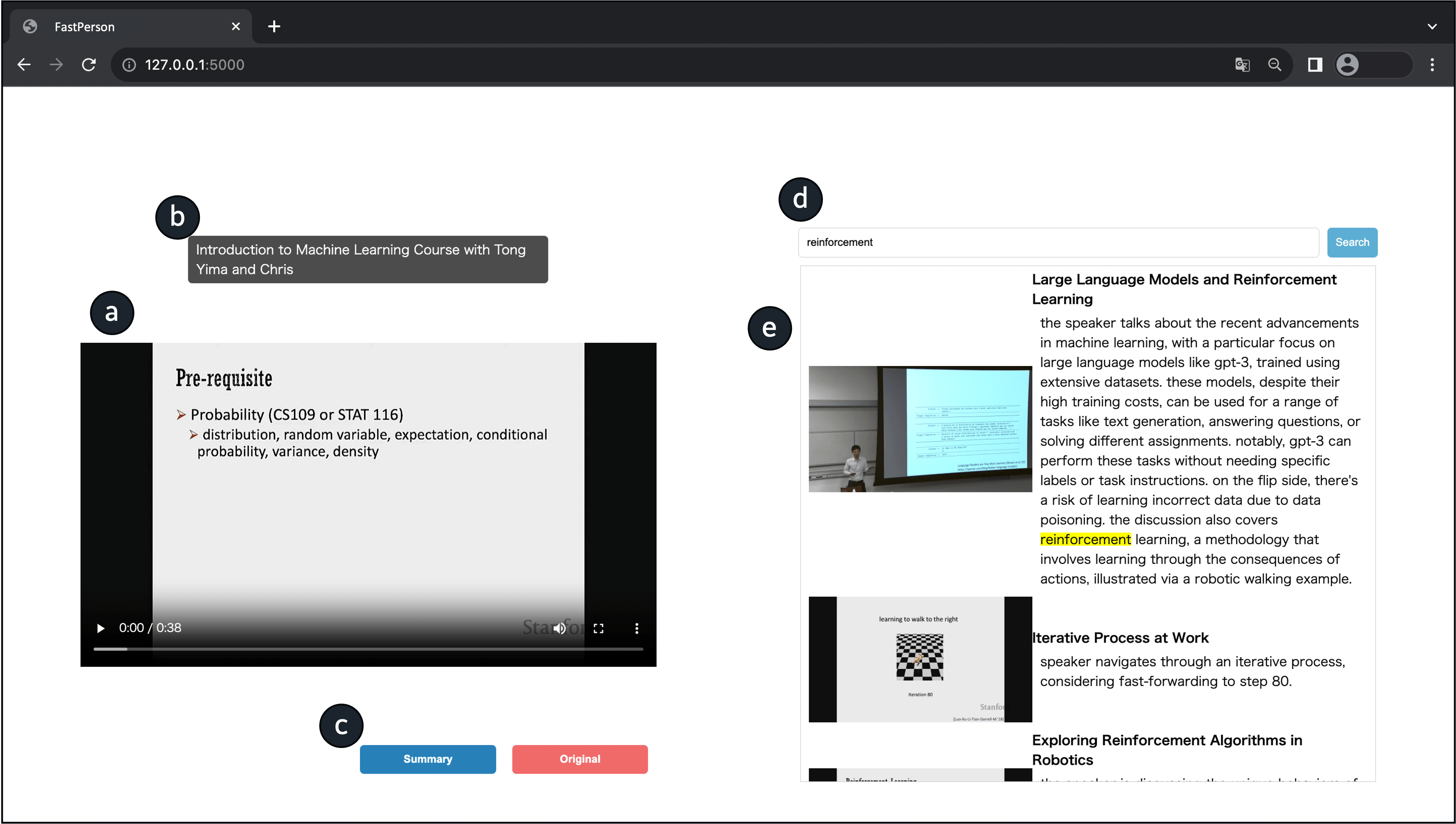Click text 'speaker navigates through an iterative process'
The height and width of the screenshot is (824, 1456).
point(1192,661)
